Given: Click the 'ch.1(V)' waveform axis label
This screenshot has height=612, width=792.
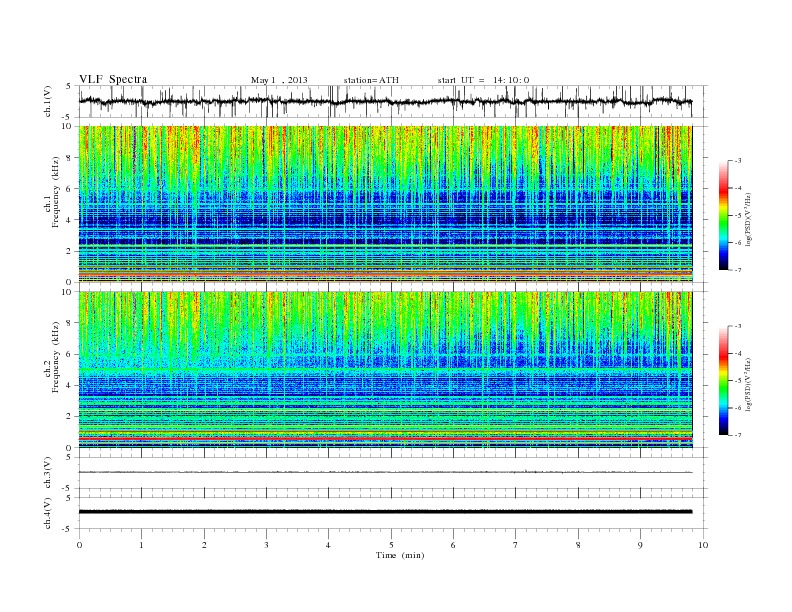Looking at the screenshot, I should click(48, 101).
